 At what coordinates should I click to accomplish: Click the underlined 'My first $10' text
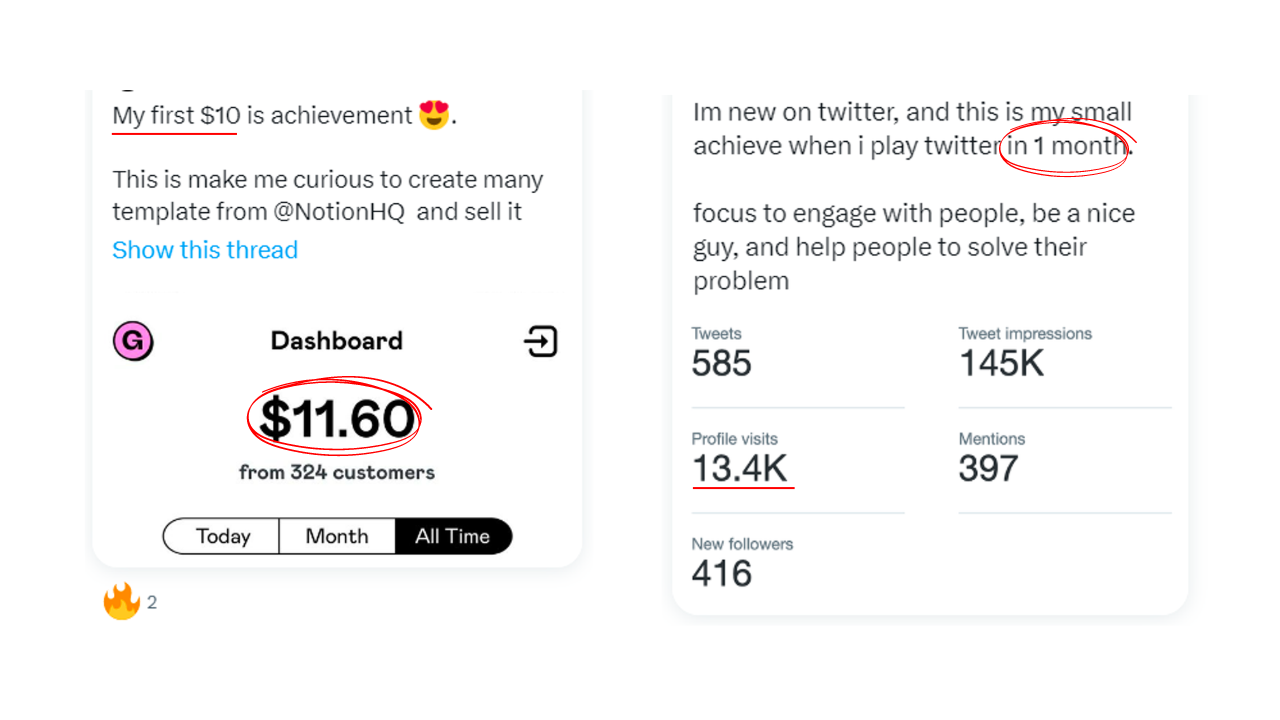click(176, 116)
